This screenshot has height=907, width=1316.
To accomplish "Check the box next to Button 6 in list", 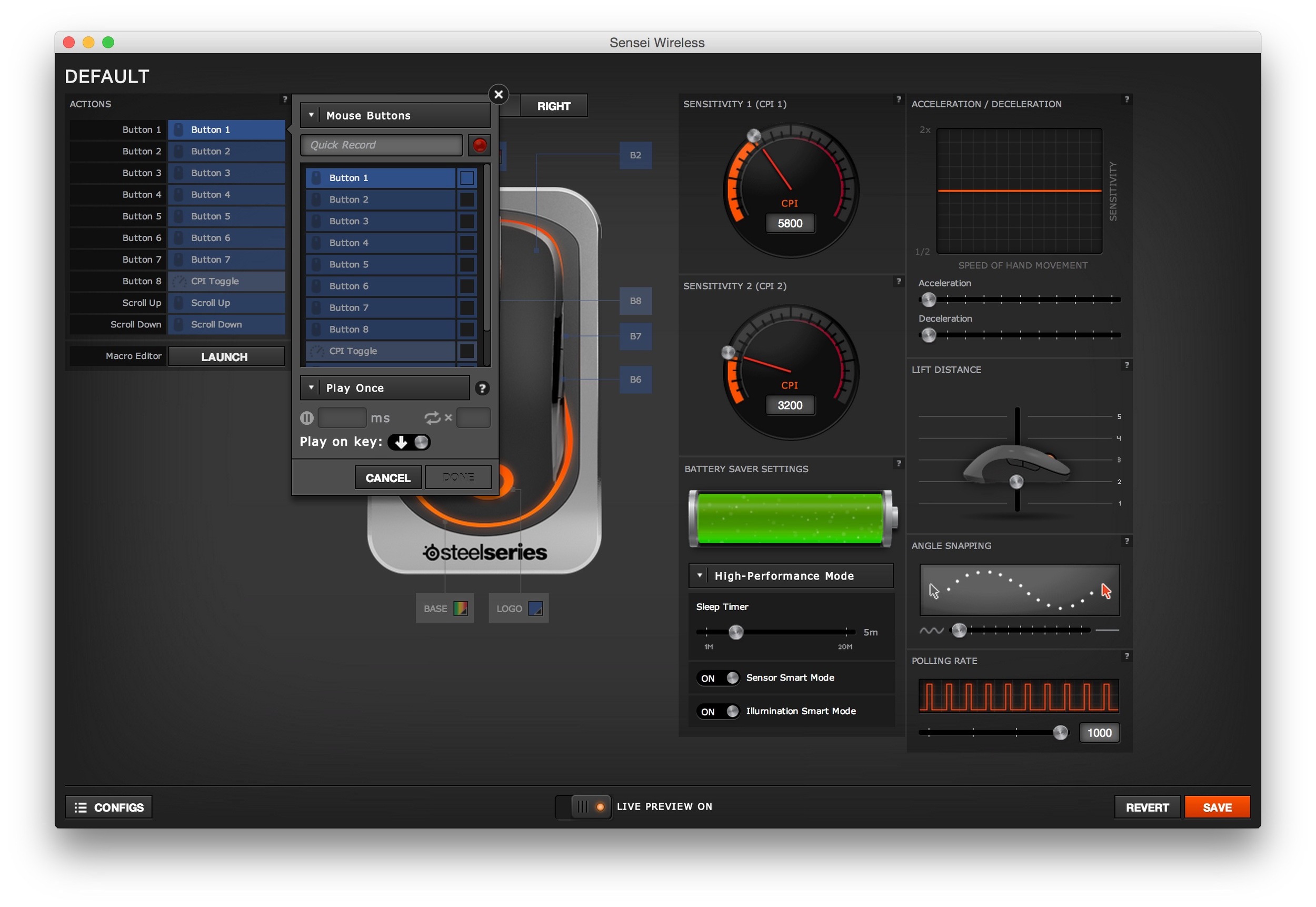I will click(x=467, y=286).
